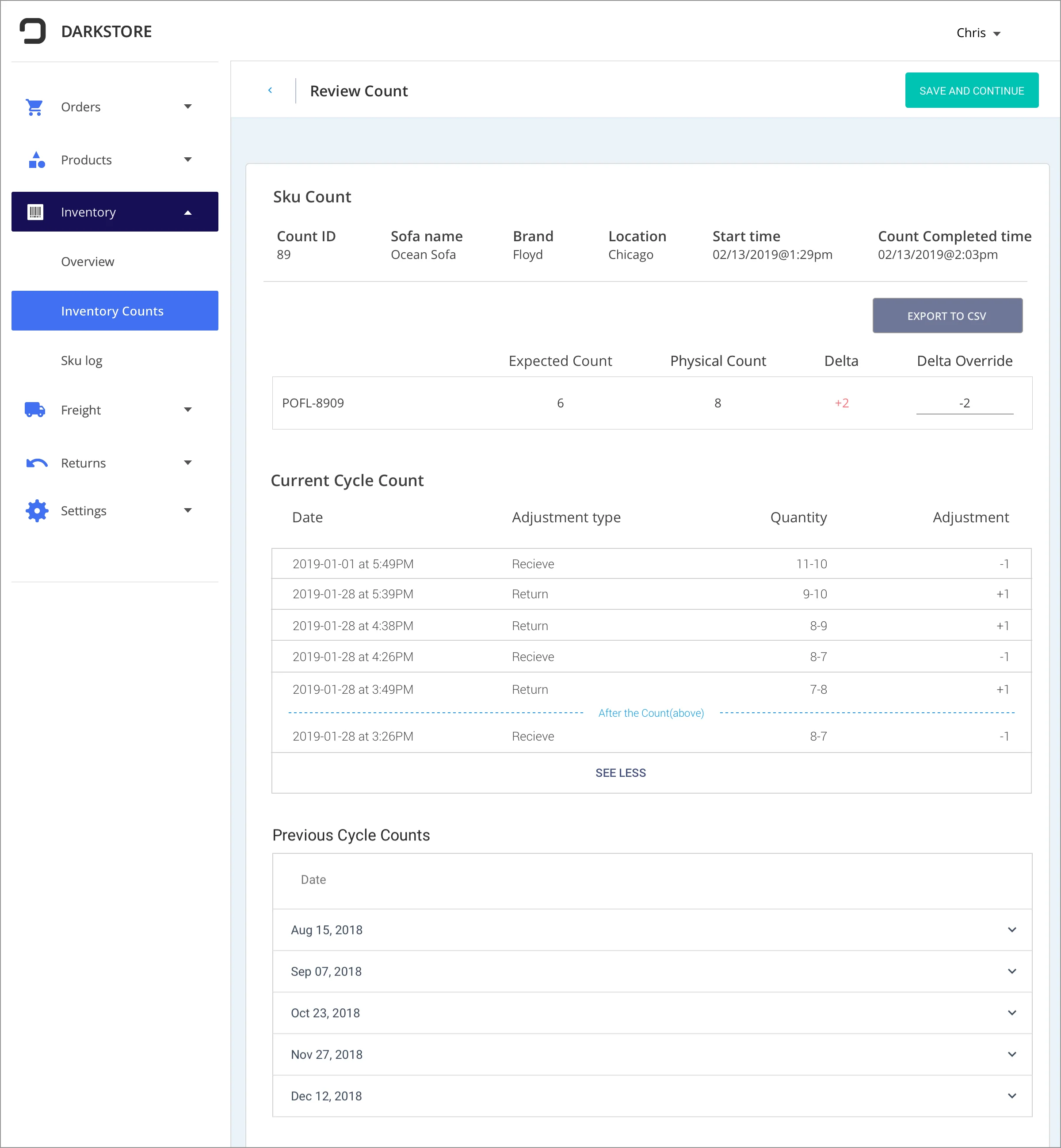Viewport: 1061px width, 1148px height.
Task: Select the Inventory menu item
Action: click(x=114, y=212)
